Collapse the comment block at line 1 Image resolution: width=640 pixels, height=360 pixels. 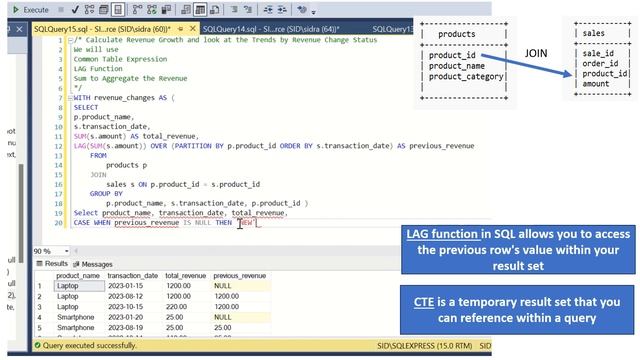tap(71, 40)
